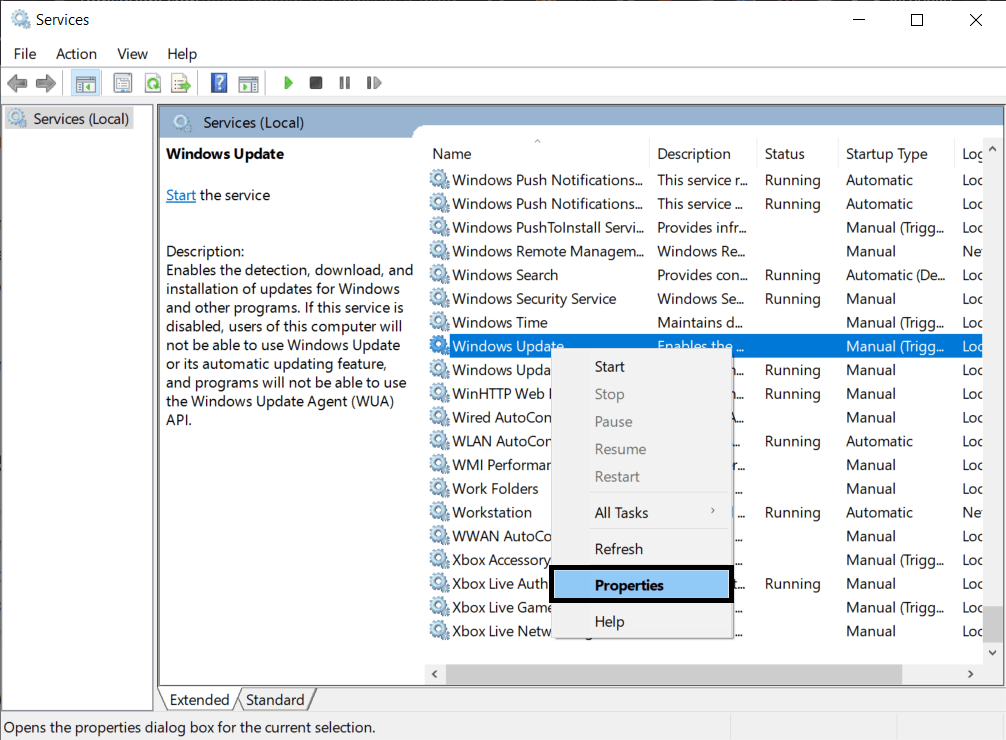Click the vertical scrollbar down arrow
1006x740 pixels.
993,653
